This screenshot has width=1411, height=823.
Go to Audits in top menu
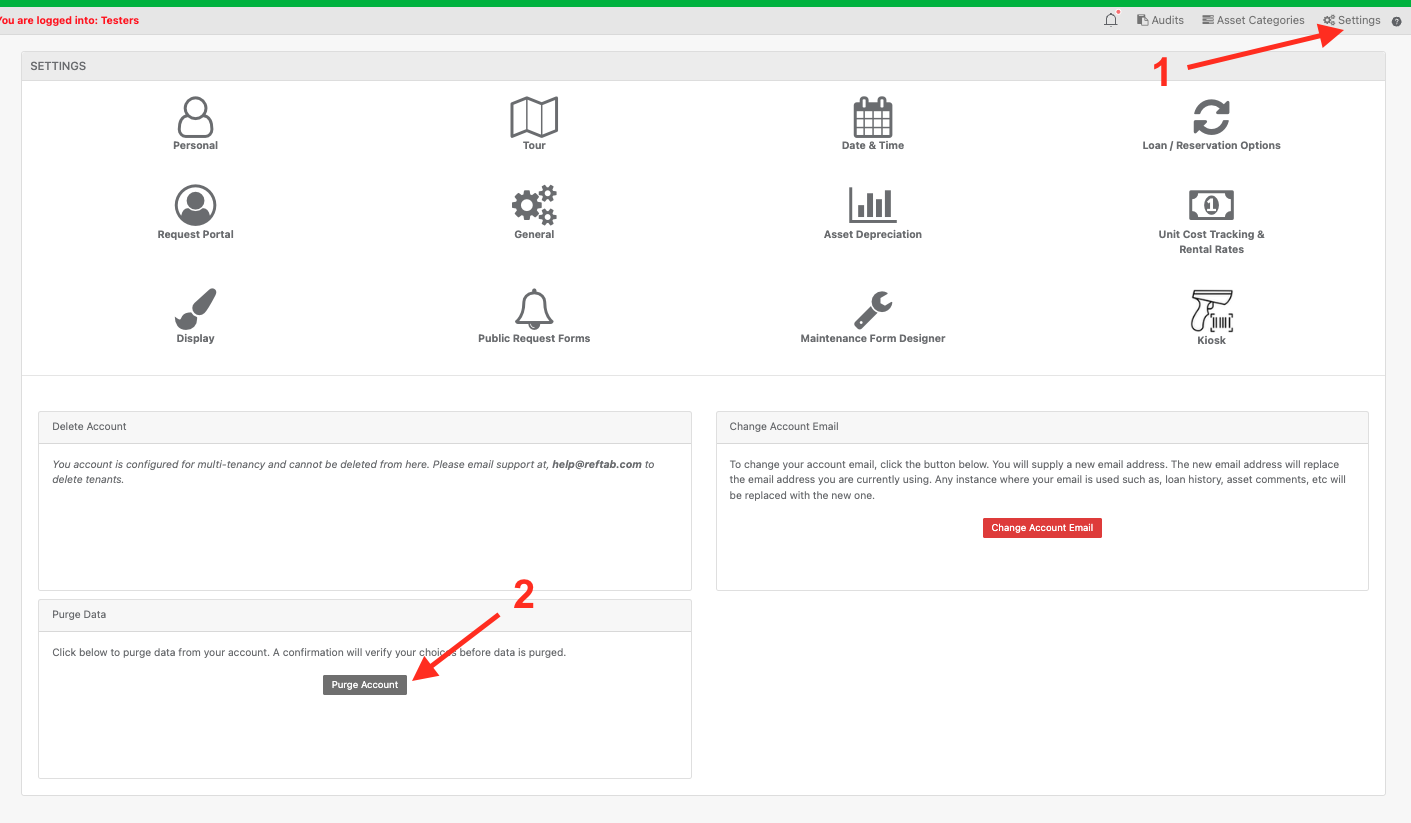pos(1161,20)
